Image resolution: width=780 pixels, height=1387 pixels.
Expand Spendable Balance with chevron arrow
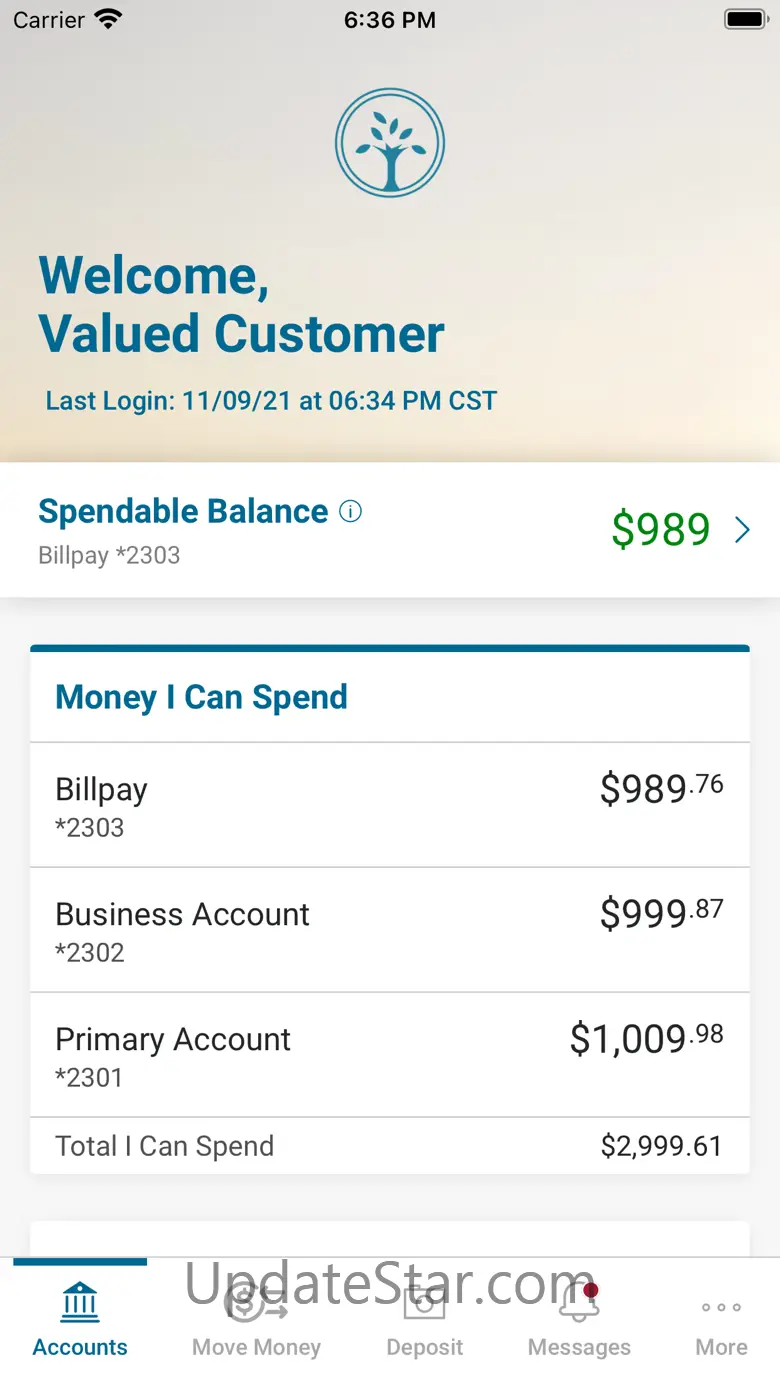(x=742, y=530)
